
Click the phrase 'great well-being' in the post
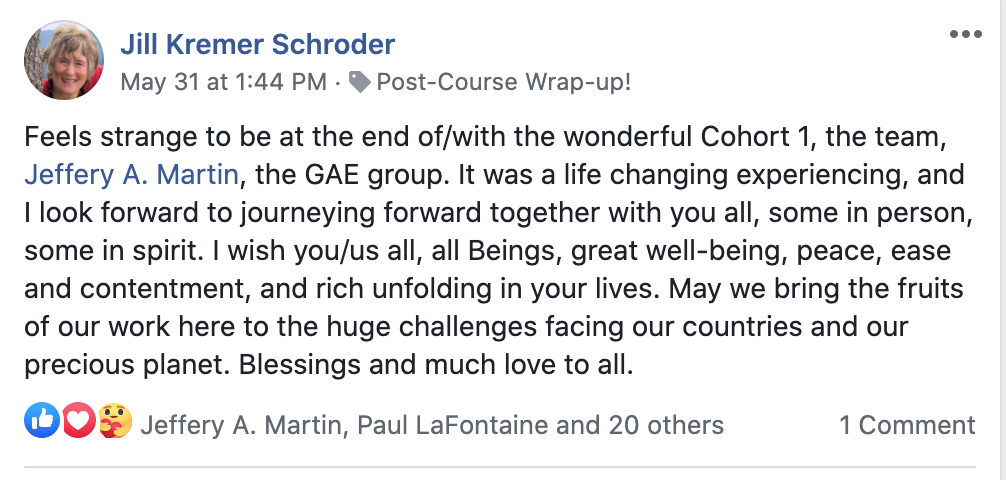[x=676, y=251]
